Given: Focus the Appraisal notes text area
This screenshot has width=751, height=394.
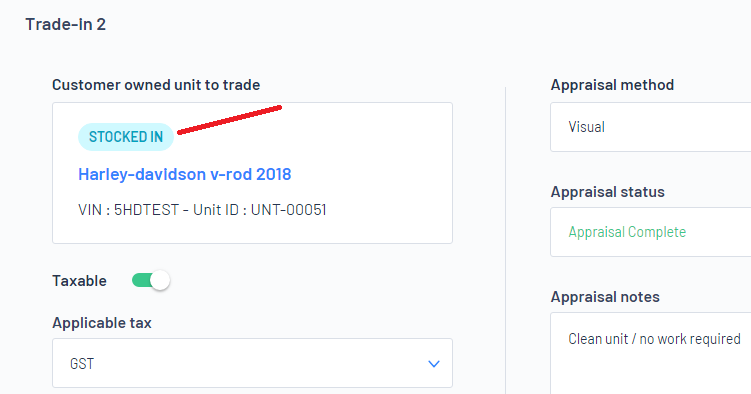Looking at the screenshot, I should pos(650,353).
